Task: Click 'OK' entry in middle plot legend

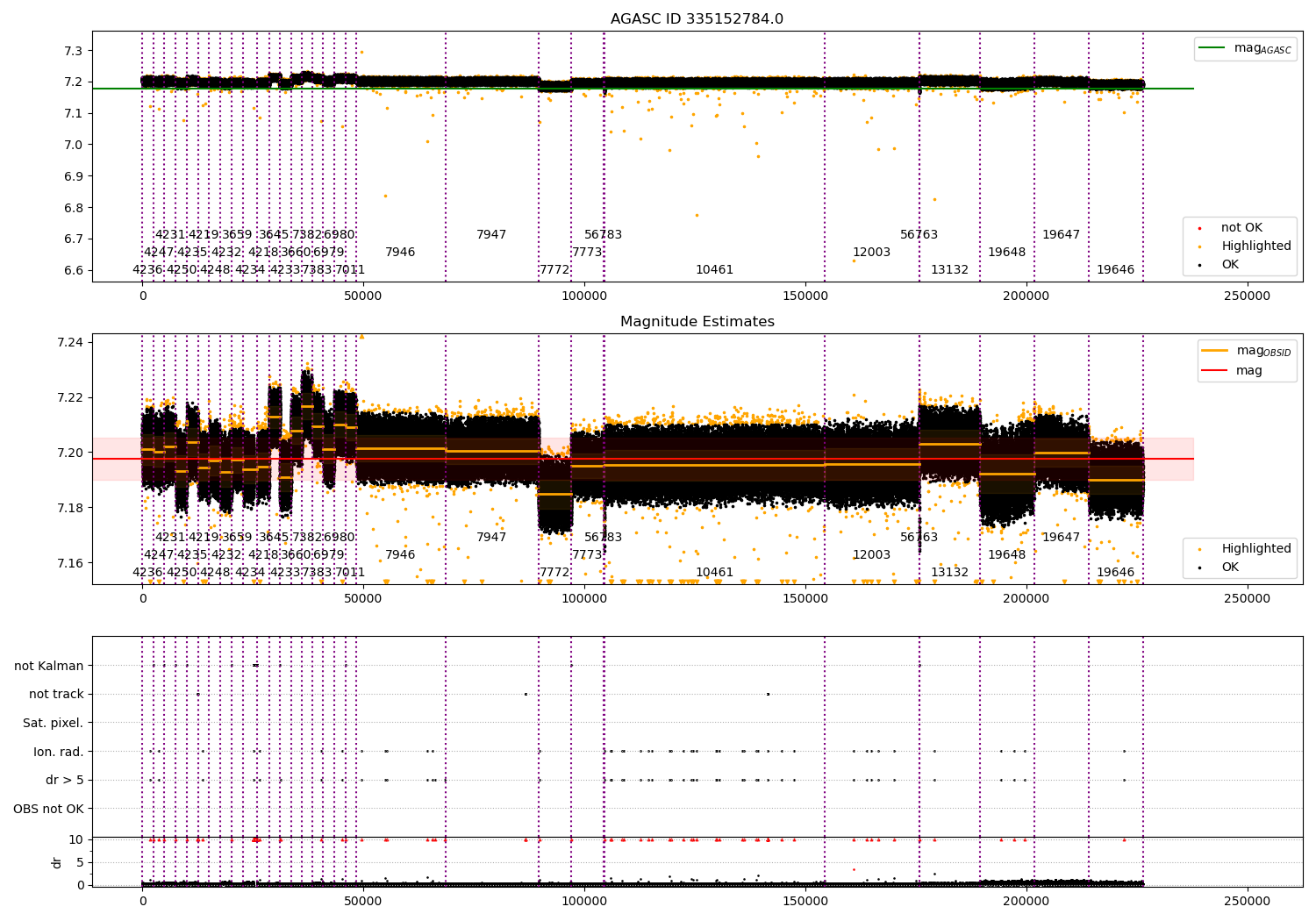Action: click(1230, 568)
